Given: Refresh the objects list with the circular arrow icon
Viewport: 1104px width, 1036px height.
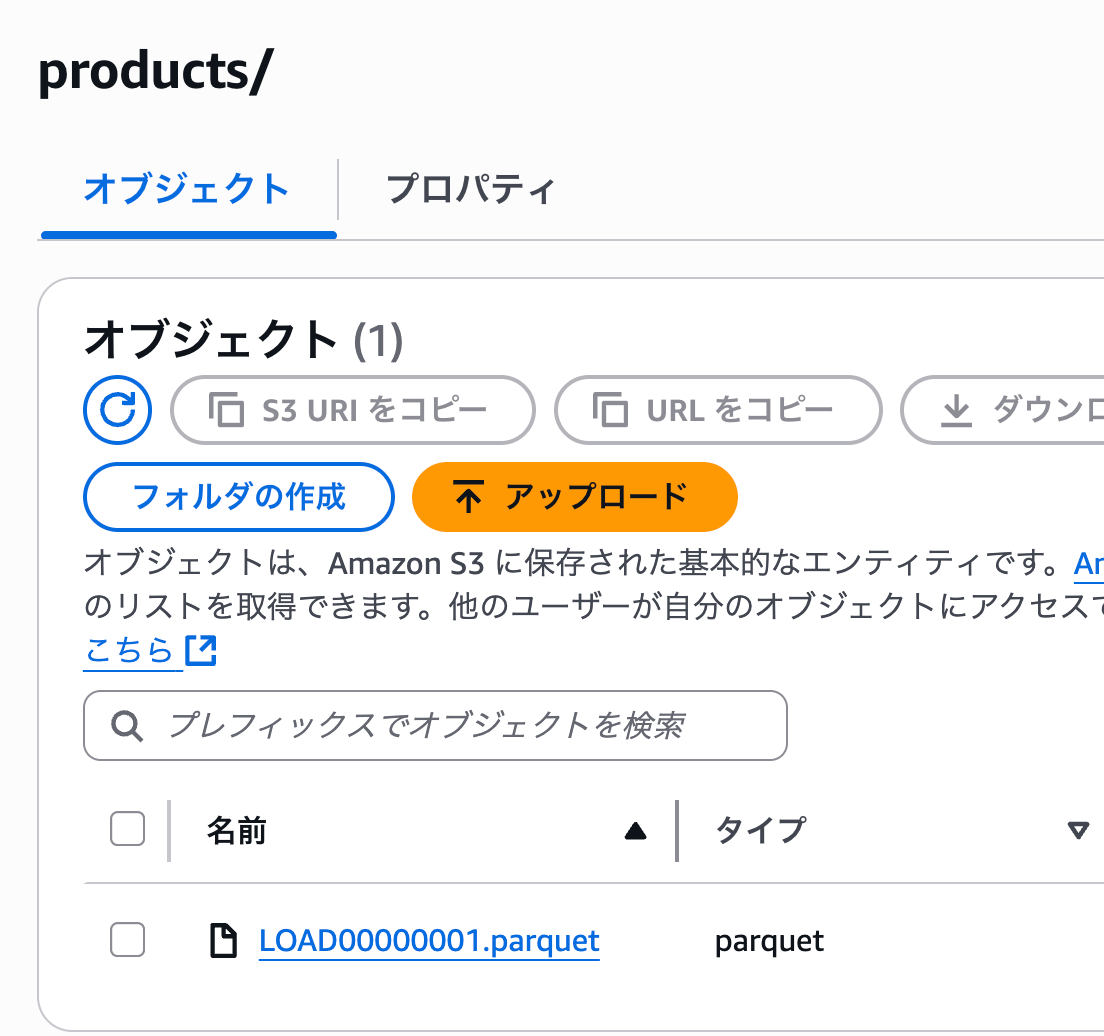Looking at the screenshot, I should [x=117, y=409].
